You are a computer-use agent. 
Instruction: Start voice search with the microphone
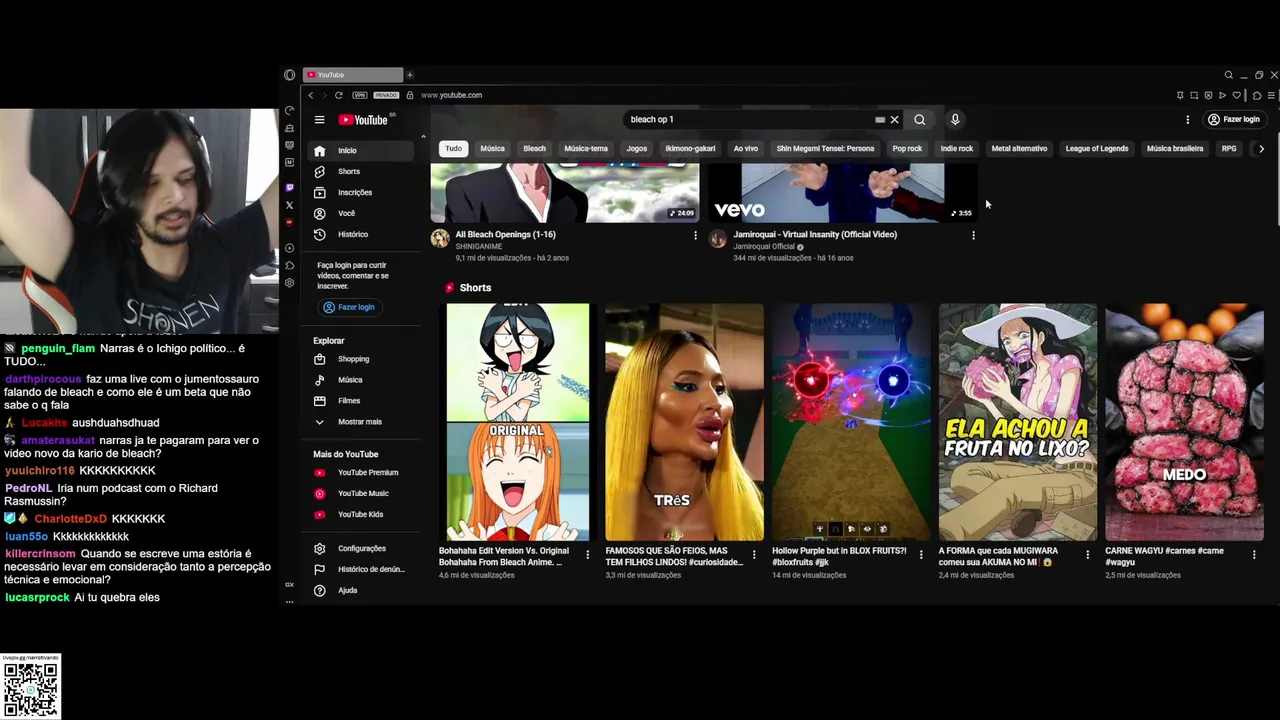(x=955, y=120)
